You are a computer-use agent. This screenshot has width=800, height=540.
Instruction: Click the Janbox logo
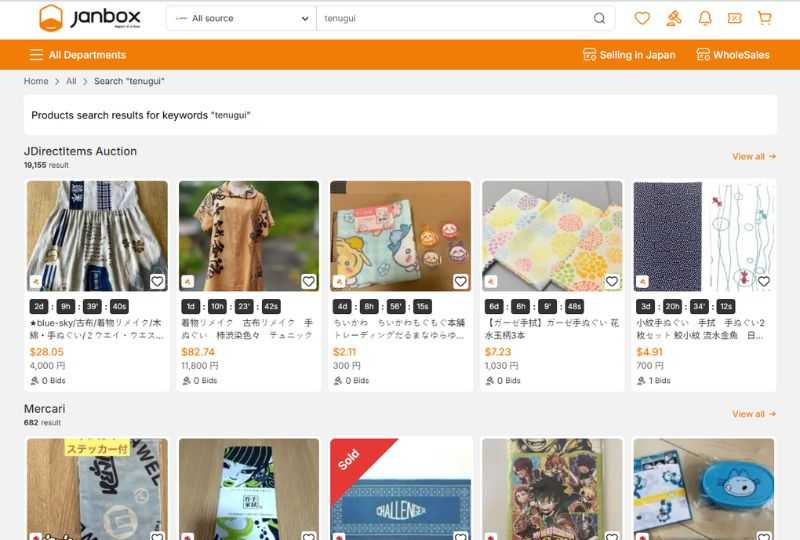click(x=90, y=18)
